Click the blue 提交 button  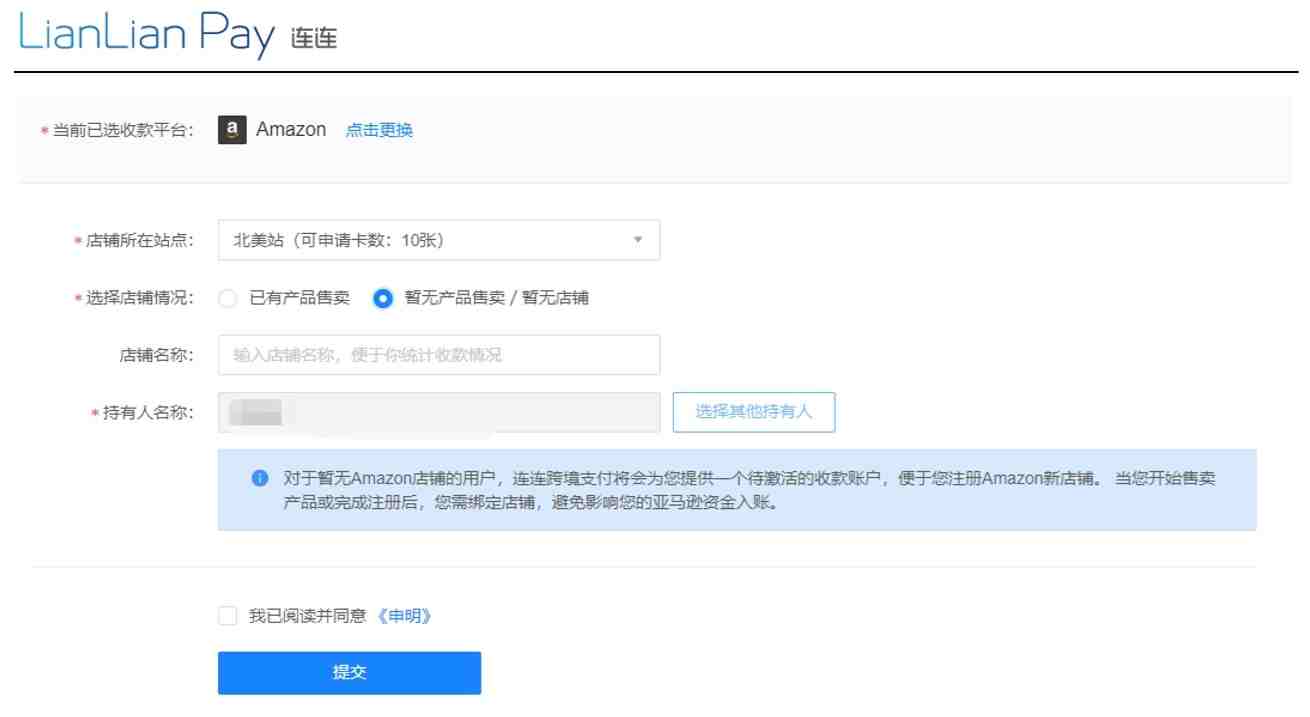349,673
